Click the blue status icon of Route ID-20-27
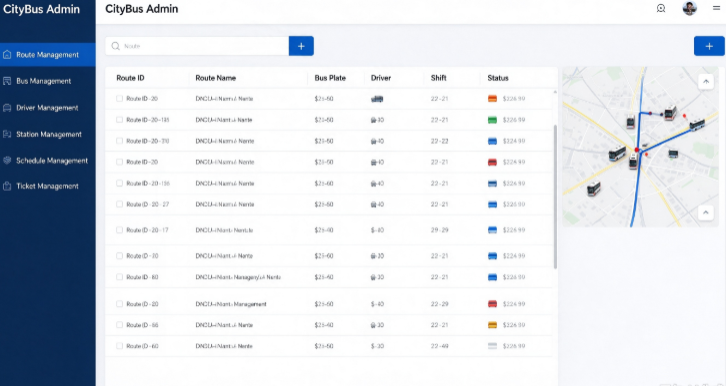Image resolution: width=726 pixels, height=386 pixels. 493,204
